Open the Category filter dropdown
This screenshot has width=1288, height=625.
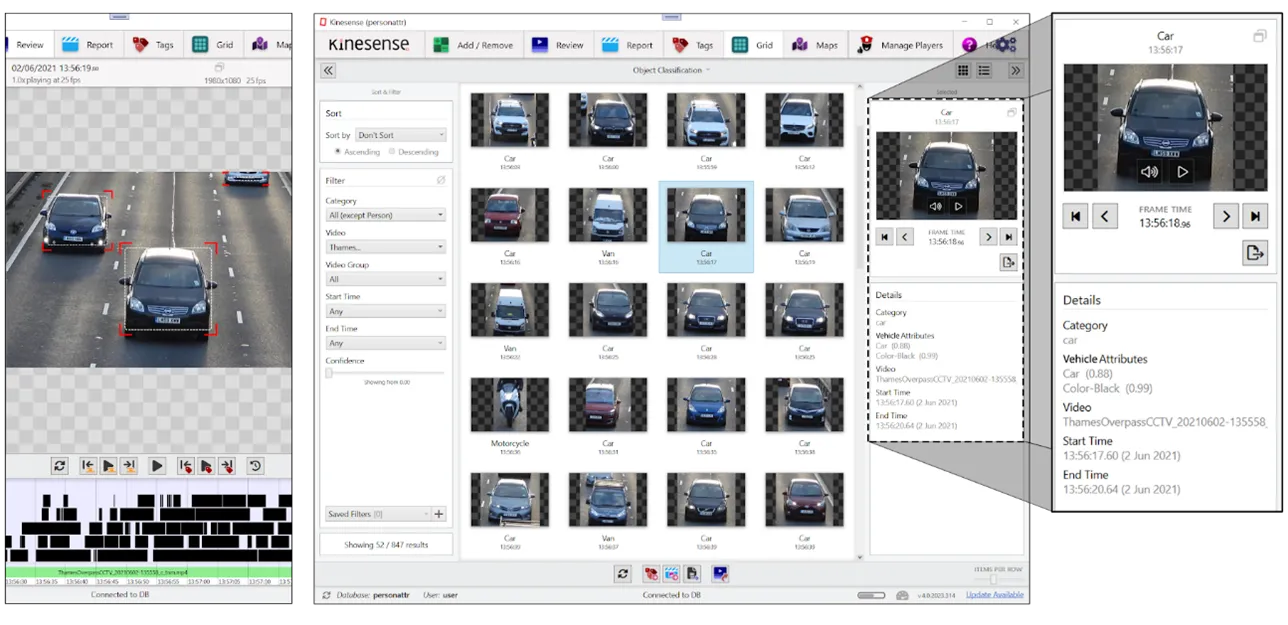(x=386, y=215)
